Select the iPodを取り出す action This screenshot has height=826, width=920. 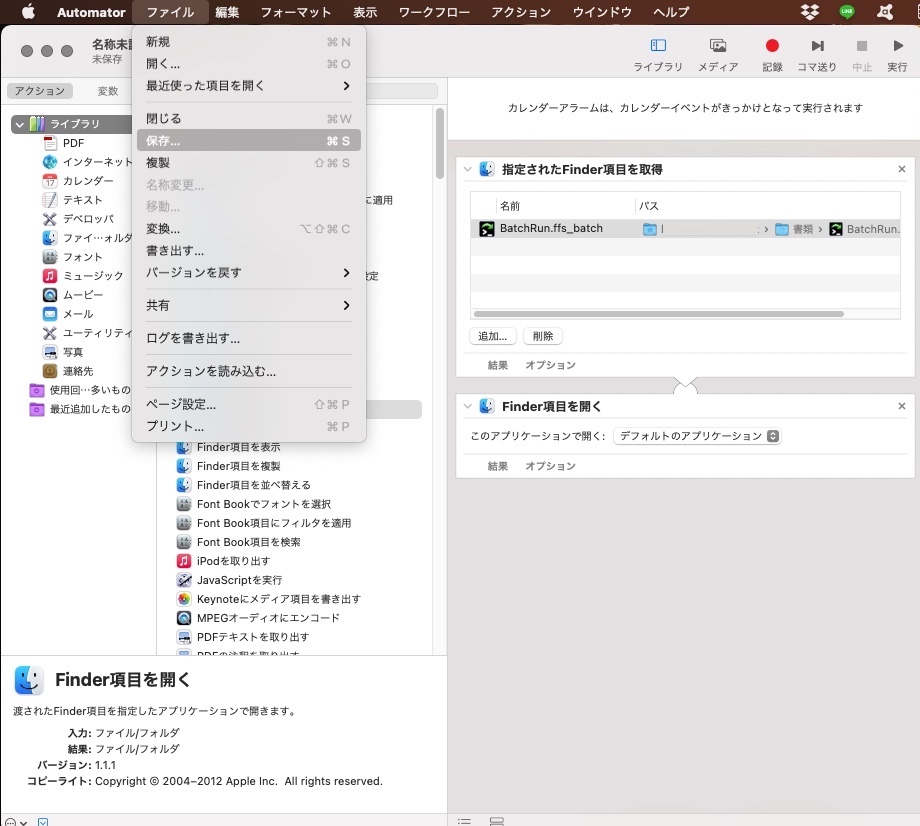coord(224,561)
